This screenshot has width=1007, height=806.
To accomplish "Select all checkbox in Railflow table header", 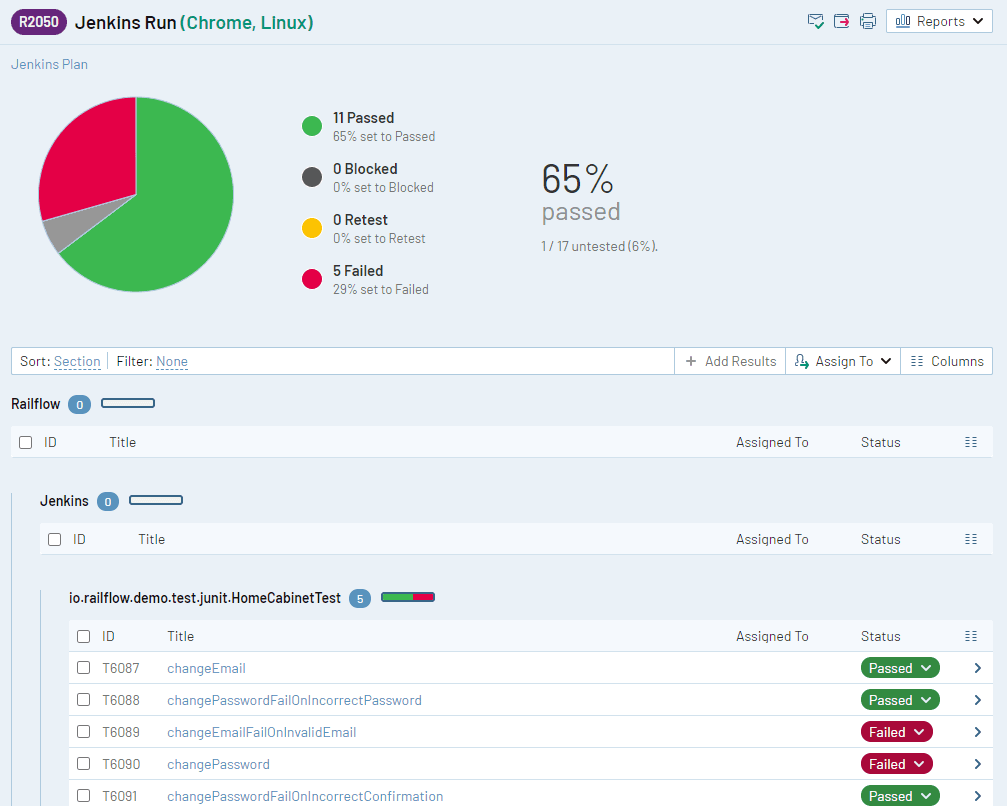I will pos(26,442).
